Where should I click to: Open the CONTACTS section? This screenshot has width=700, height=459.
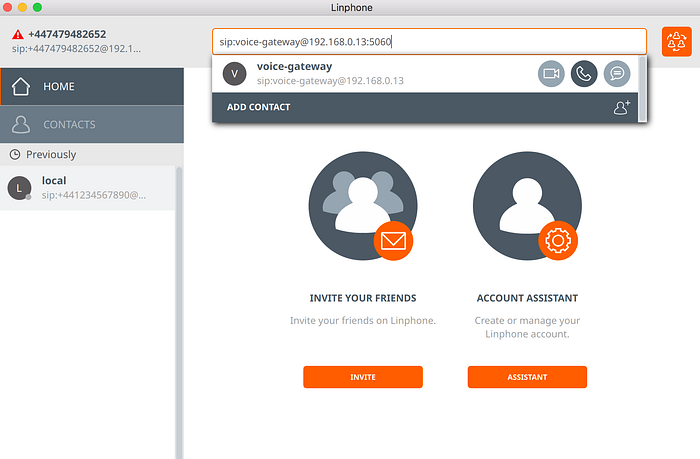(x=92, y=125)
